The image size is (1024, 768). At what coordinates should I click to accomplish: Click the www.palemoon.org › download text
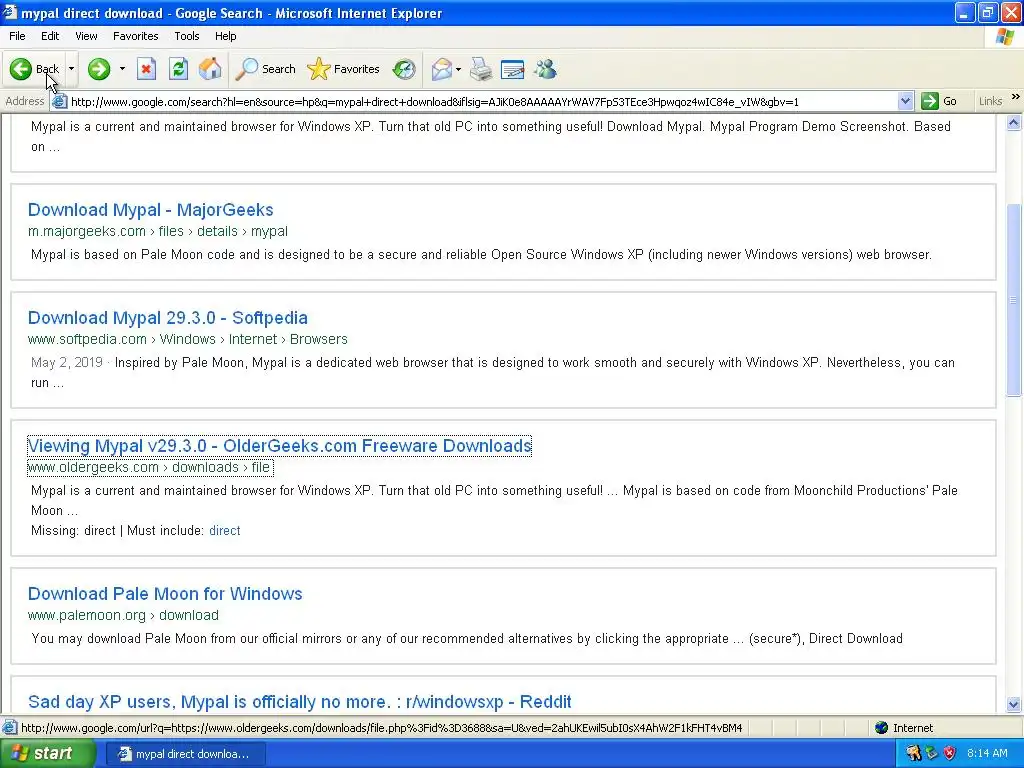point(123,615)
